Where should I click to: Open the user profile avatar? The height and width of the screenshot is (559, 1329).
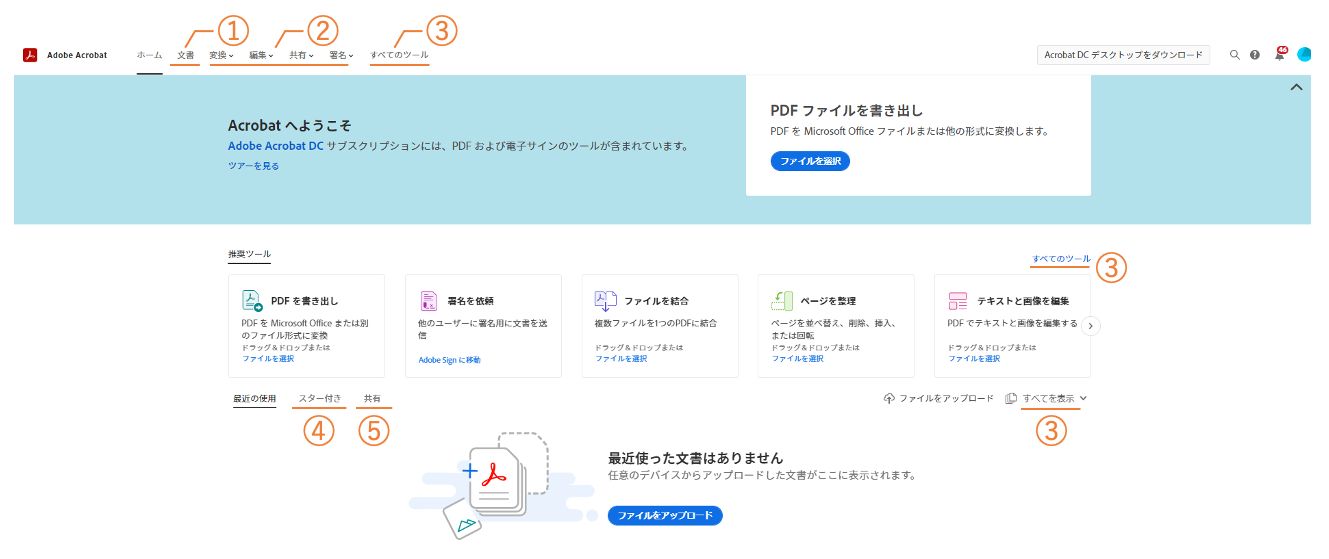[1304, 54]
